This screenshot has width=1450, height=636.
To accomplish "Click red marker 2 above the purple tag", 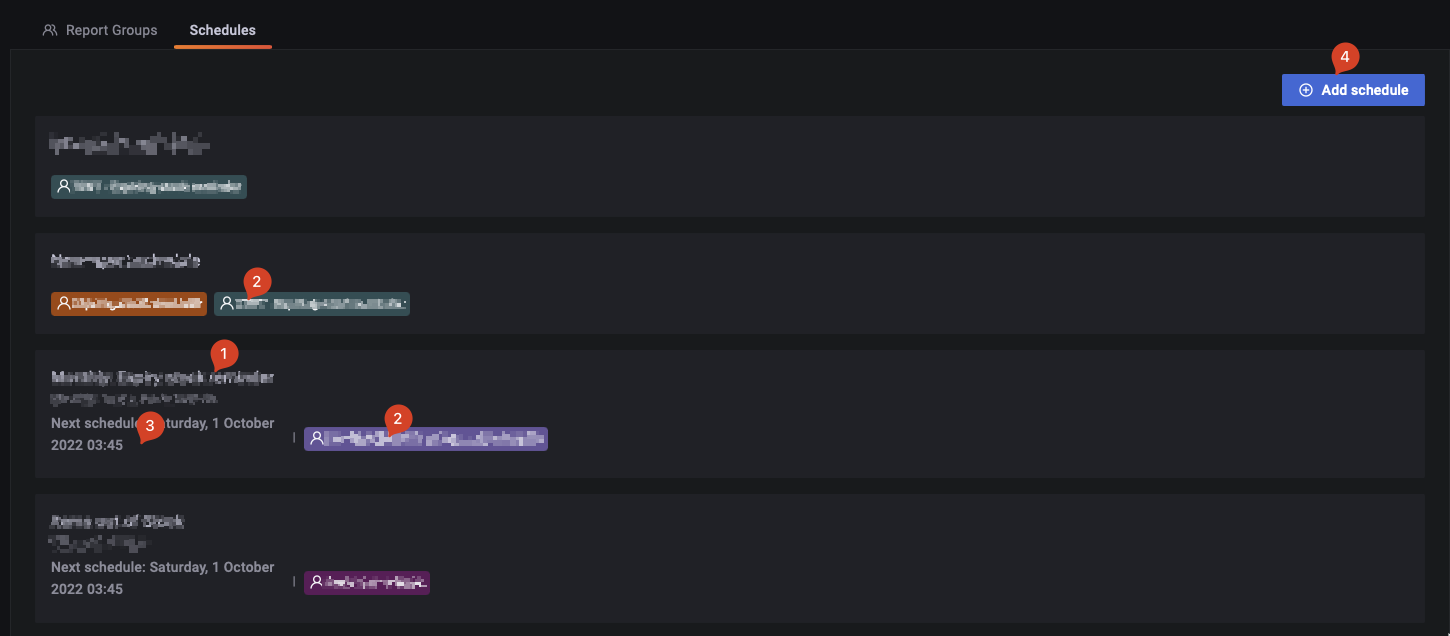I will (x=398, y=419).
